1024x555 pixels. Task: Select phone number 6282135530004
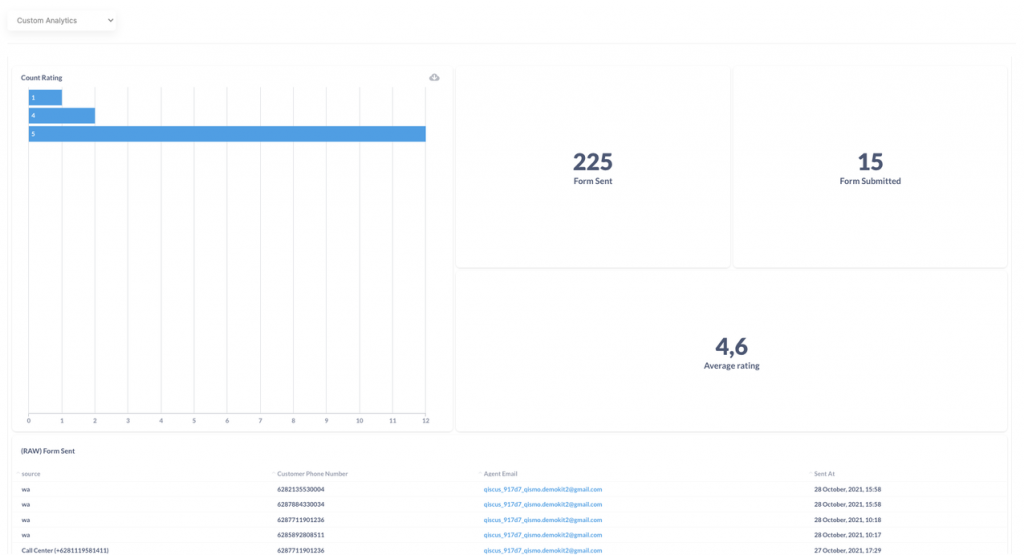pyautogui.click(x=300, y=489)
